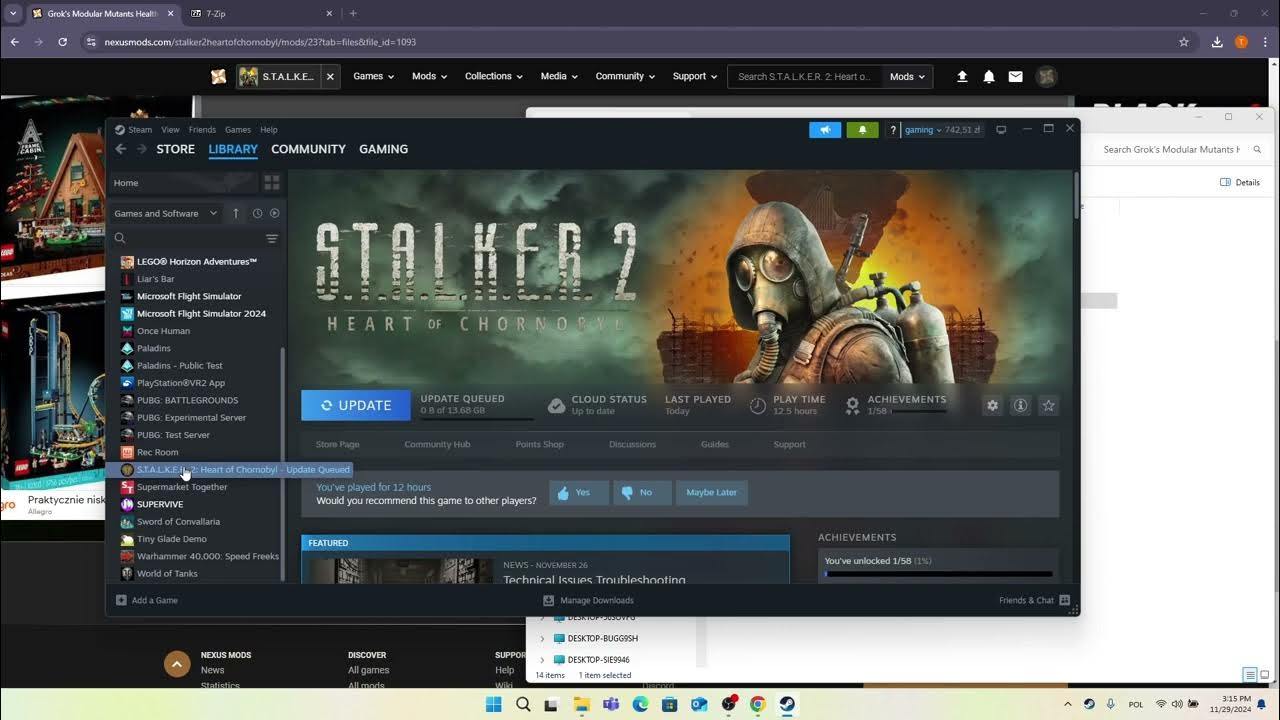Open the game info circle icon
This screenshot has width=1280, height=720.
(x=1020, y=405)
